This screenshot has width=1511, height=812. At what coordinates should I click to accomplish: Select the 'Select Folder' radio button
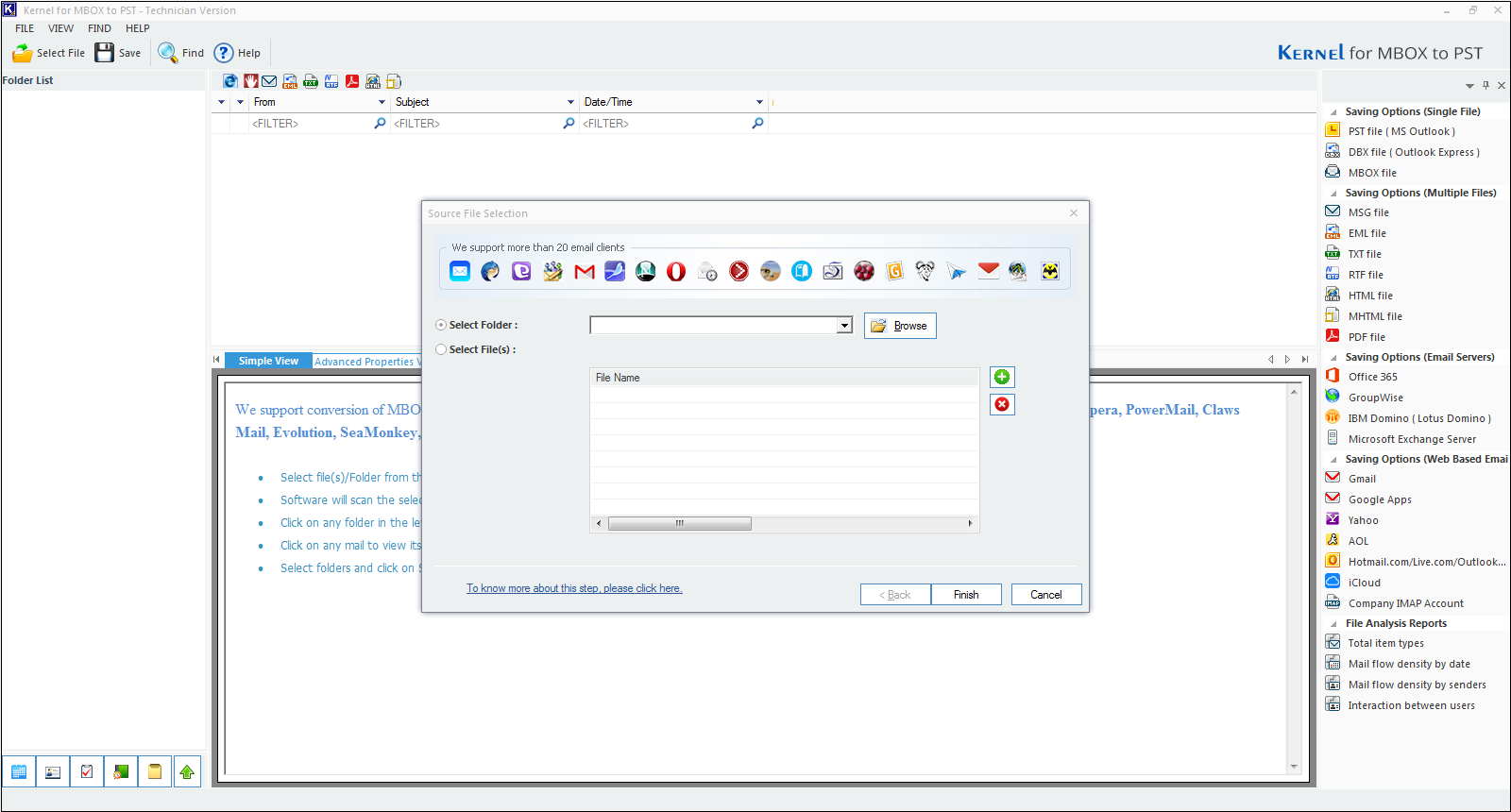pyautogui.click(x=441, y=325)
